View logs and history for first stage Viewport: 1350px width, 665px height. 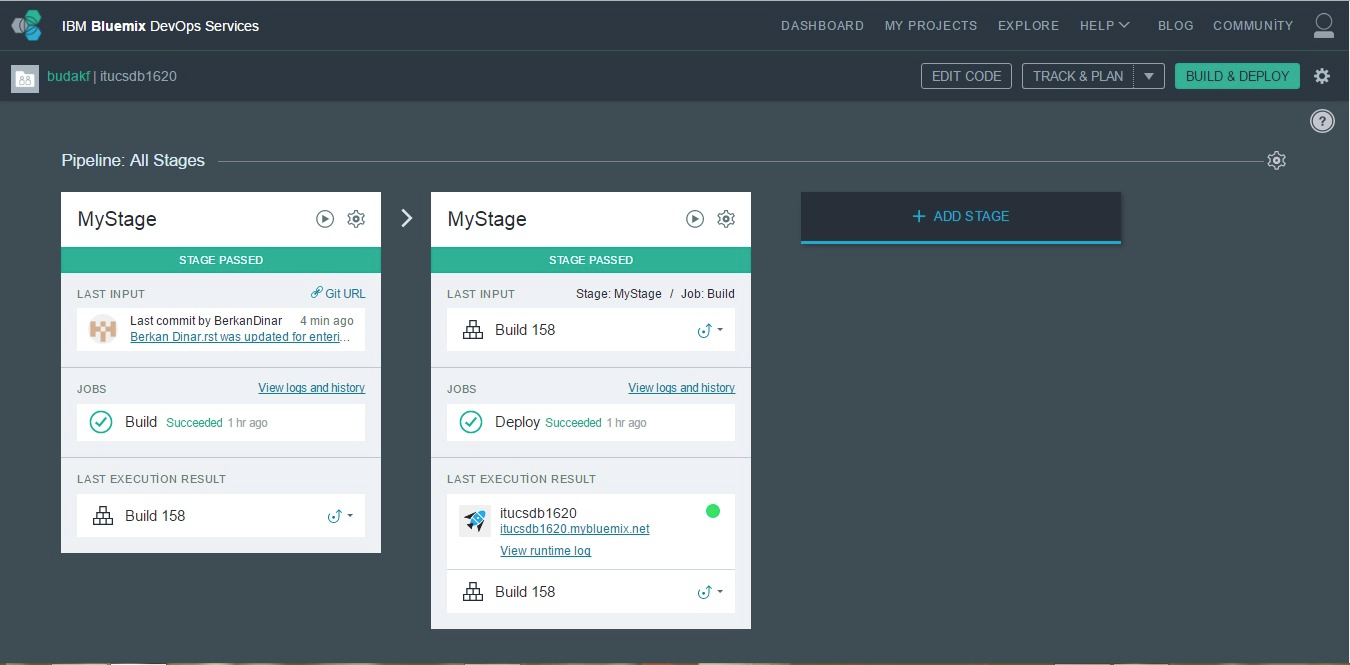(311, 388)
